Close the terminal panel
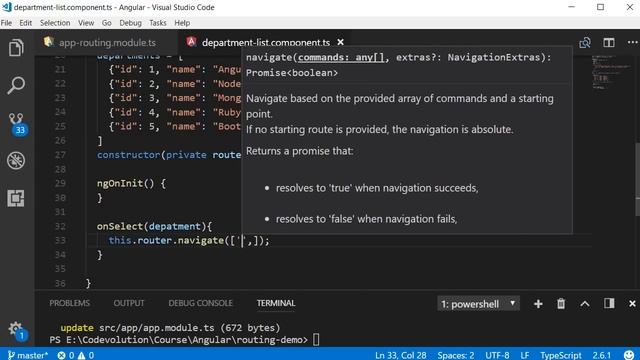This screenshot has height=360, width=640. pos(632,304)
